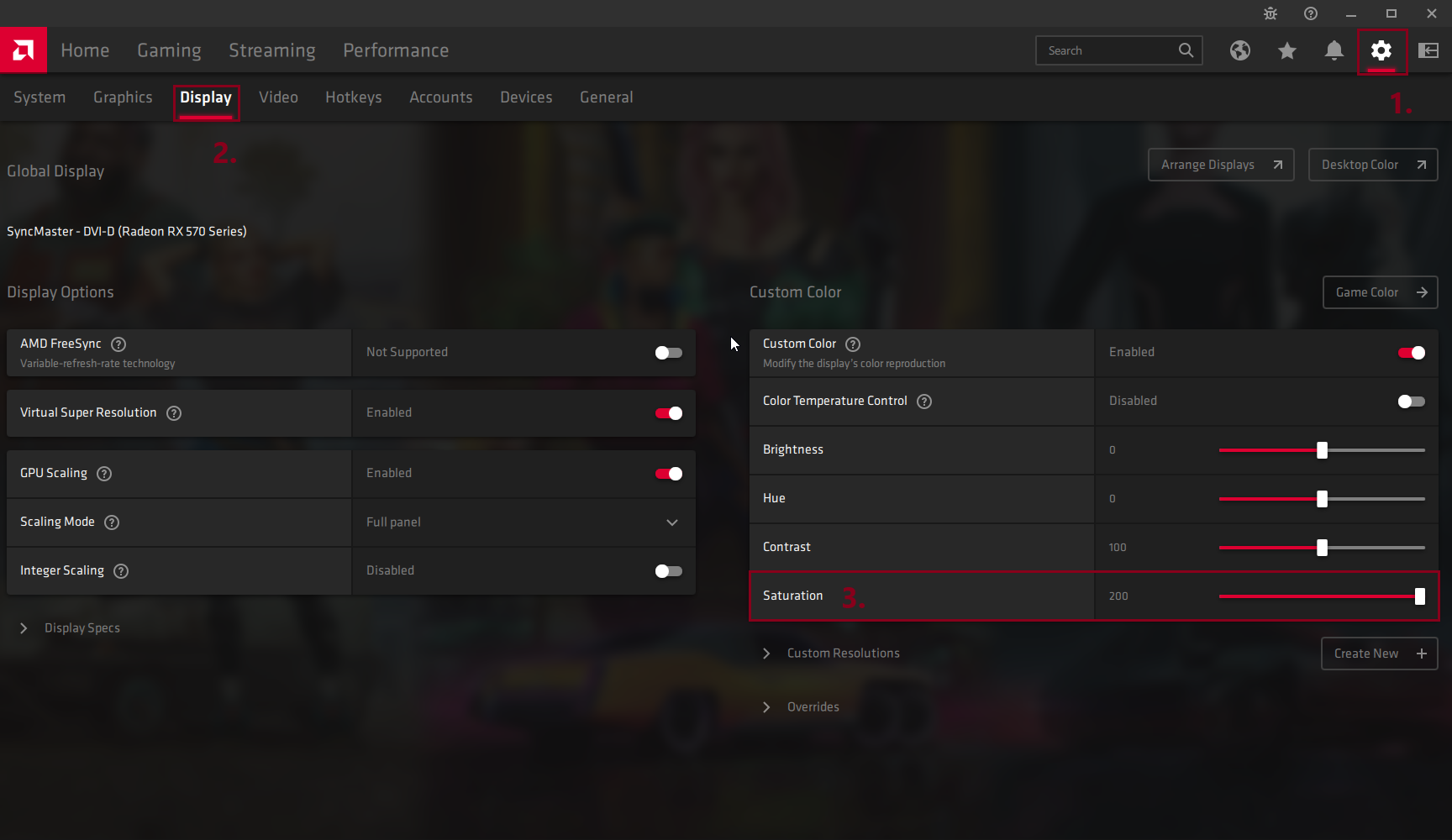1452x840 pixels.
Task: Open the bug report icon
Action: [x=1270, y=13]
